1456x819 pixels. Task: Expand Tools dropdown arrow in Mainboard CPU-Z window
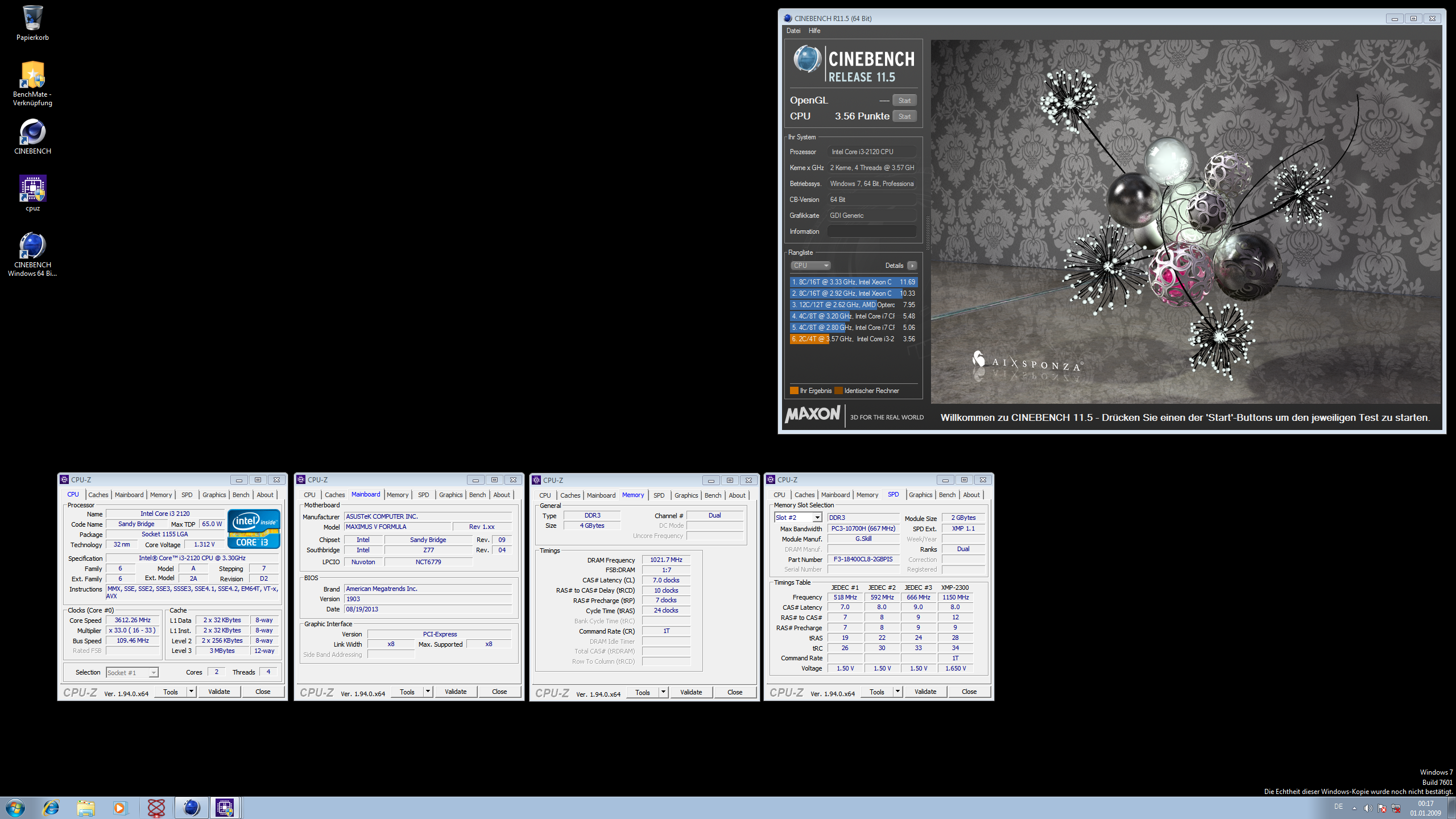428,692
